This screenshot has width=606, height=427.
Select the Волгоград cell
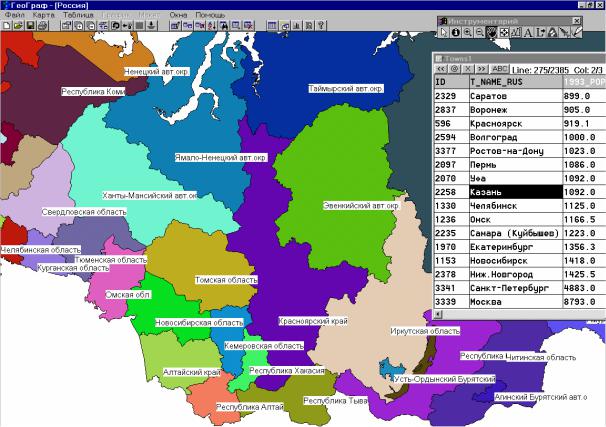click(x=516, y=137)
